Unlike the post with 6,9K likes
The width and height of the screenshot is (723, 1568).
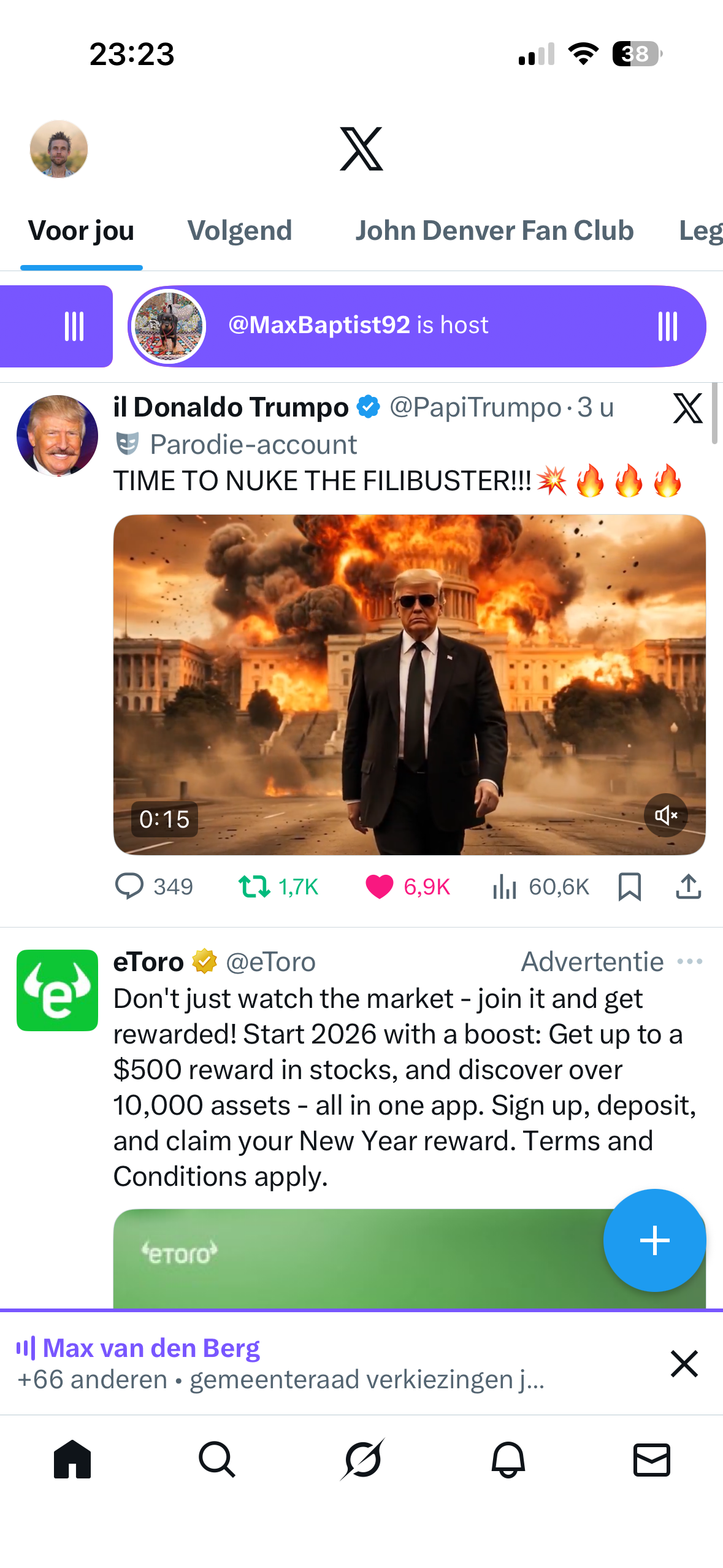(379, 886)
